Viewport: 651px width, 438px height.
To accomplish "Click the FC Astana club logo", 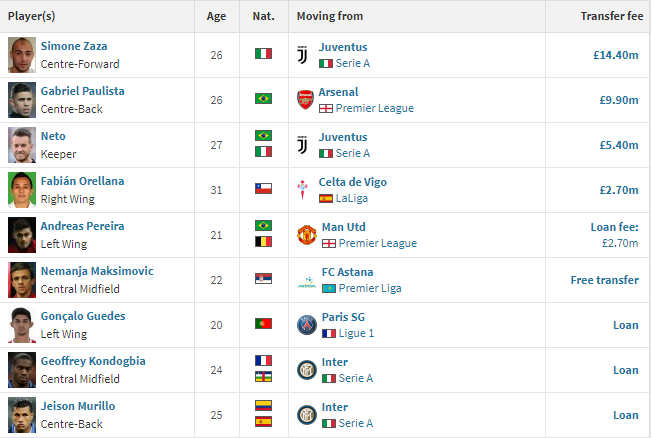I will pos(306,280).
